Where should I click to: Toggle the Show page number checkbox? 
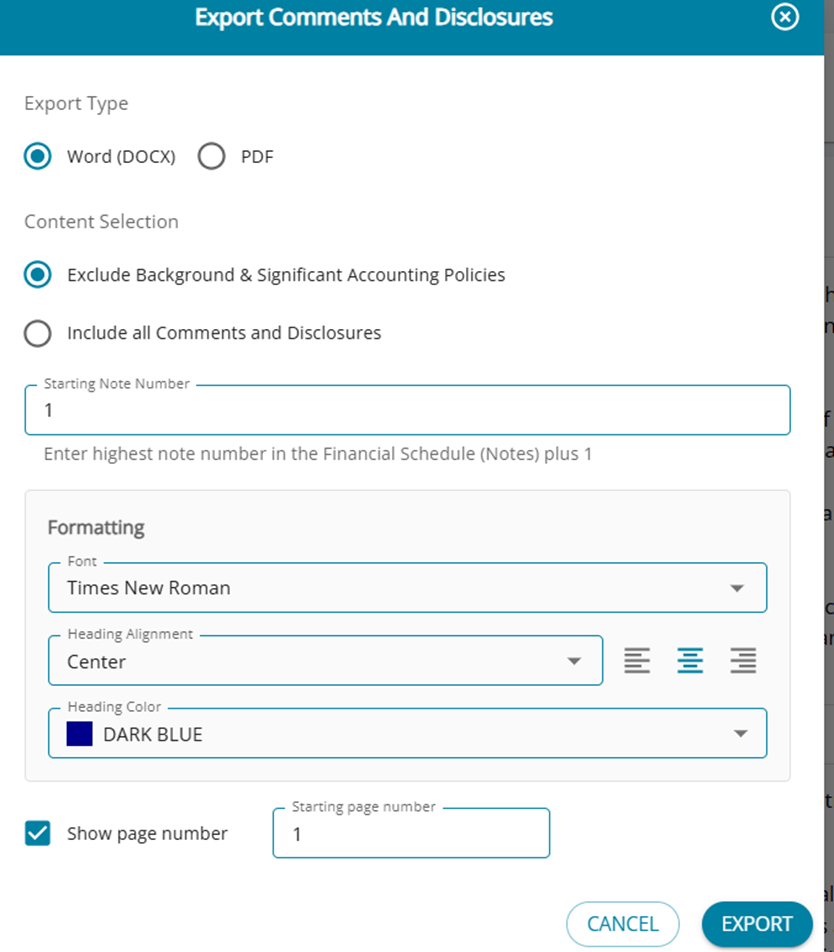point(38,833)
